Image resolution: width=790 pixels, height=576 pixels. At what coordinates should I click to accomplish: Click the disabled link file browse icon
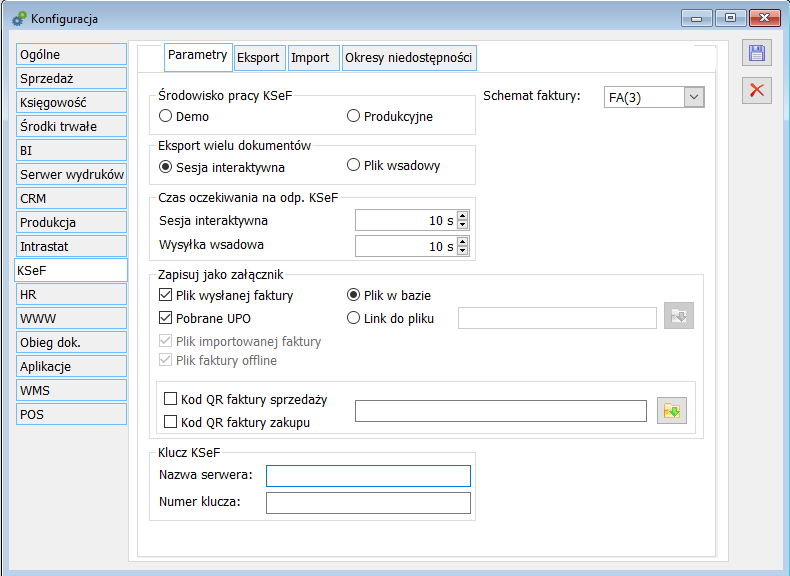(679, 316)
